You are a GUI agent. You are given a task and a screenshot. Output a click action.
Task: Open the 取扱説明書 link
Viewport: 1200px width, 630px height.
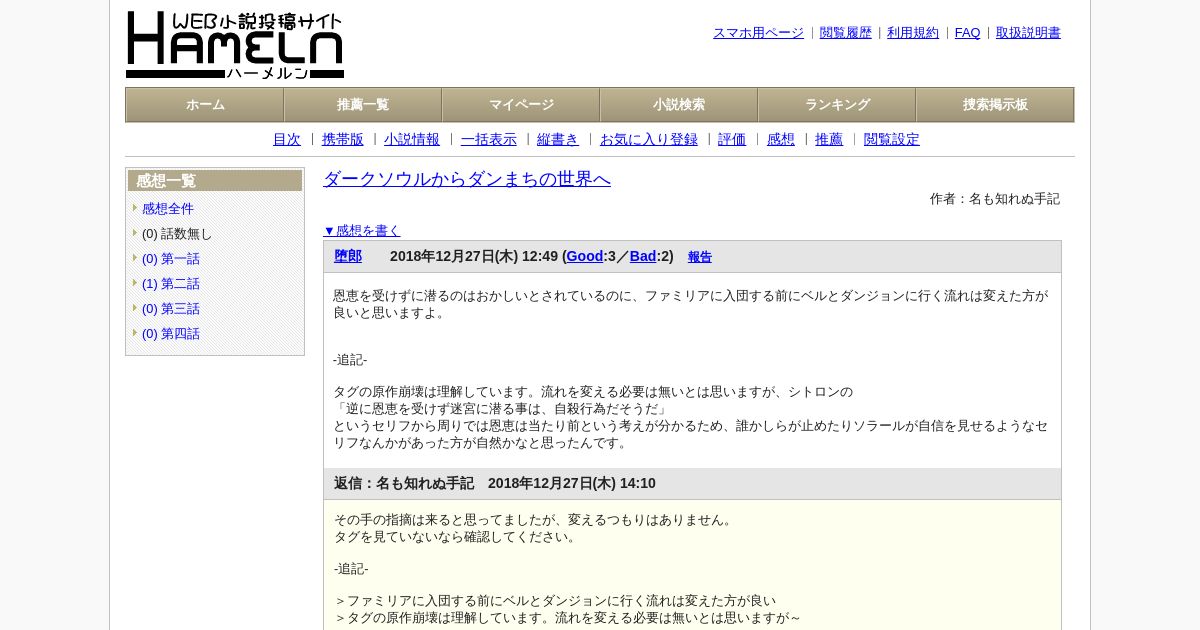[1028, 33]
